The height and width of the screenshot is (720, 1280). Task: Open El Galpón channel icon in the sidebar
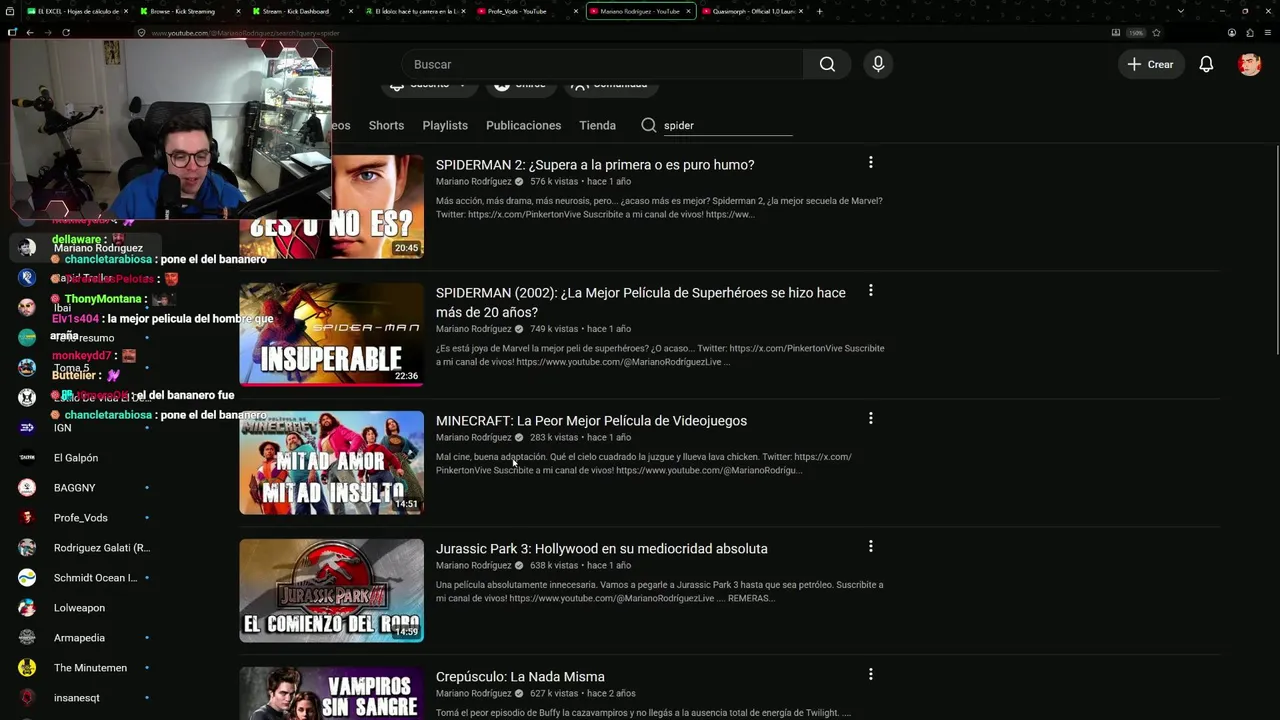tap(27, 458)
